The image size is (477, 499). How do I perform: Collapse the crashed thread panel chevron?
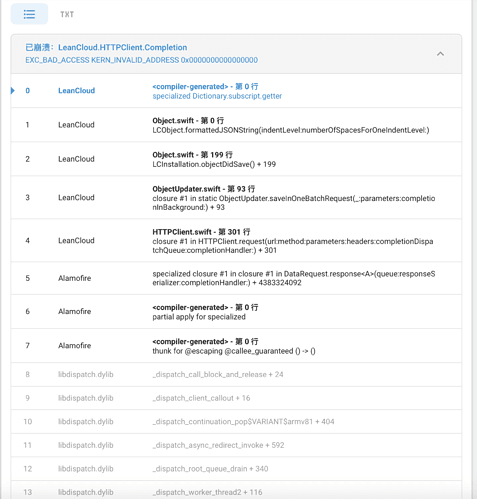click(440, 54)
